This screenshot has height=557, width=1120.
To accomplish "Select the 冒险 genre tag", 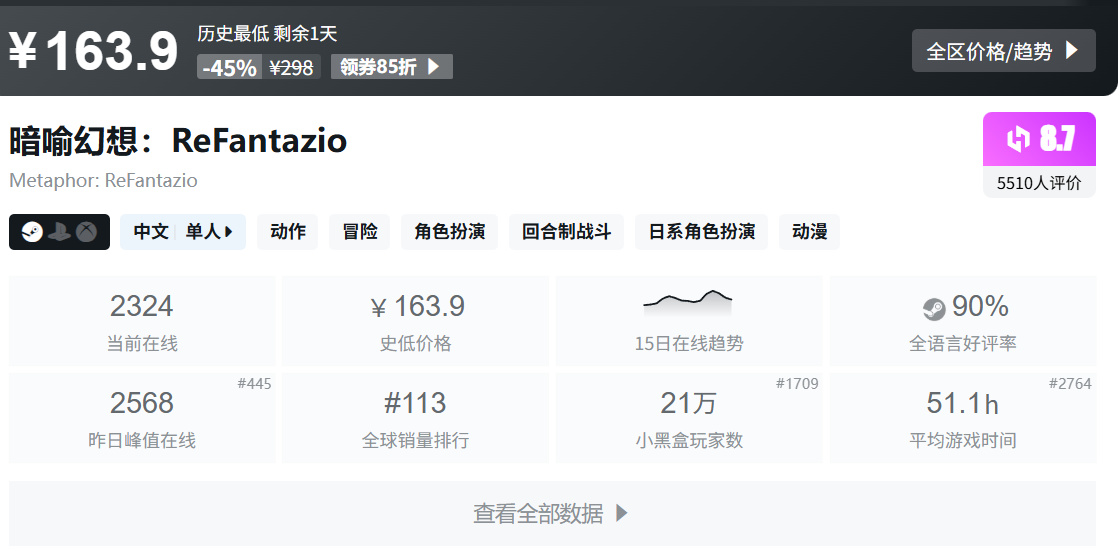I will [x=360, y=232].
